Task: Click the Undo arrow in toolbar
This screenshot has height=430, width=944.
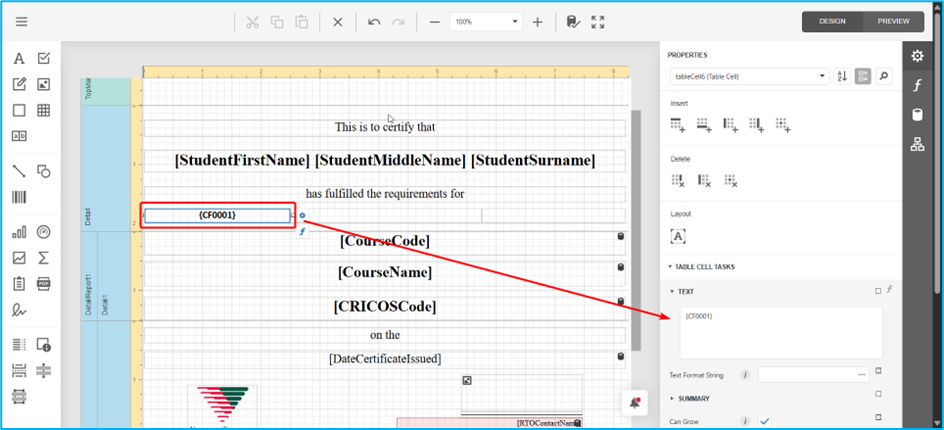Action: [374, 22]
